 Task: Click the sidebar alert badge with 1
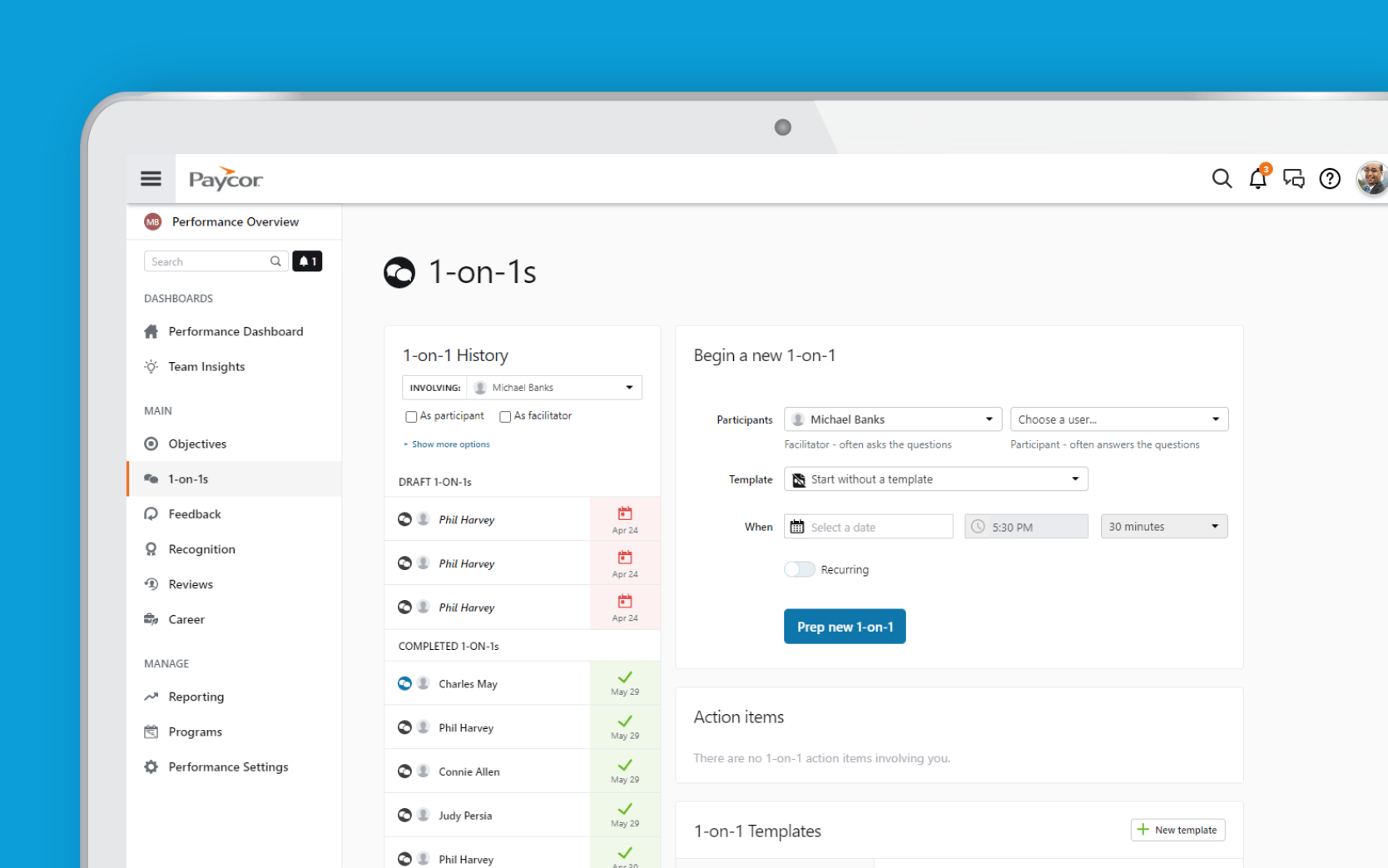pos(307,261)
